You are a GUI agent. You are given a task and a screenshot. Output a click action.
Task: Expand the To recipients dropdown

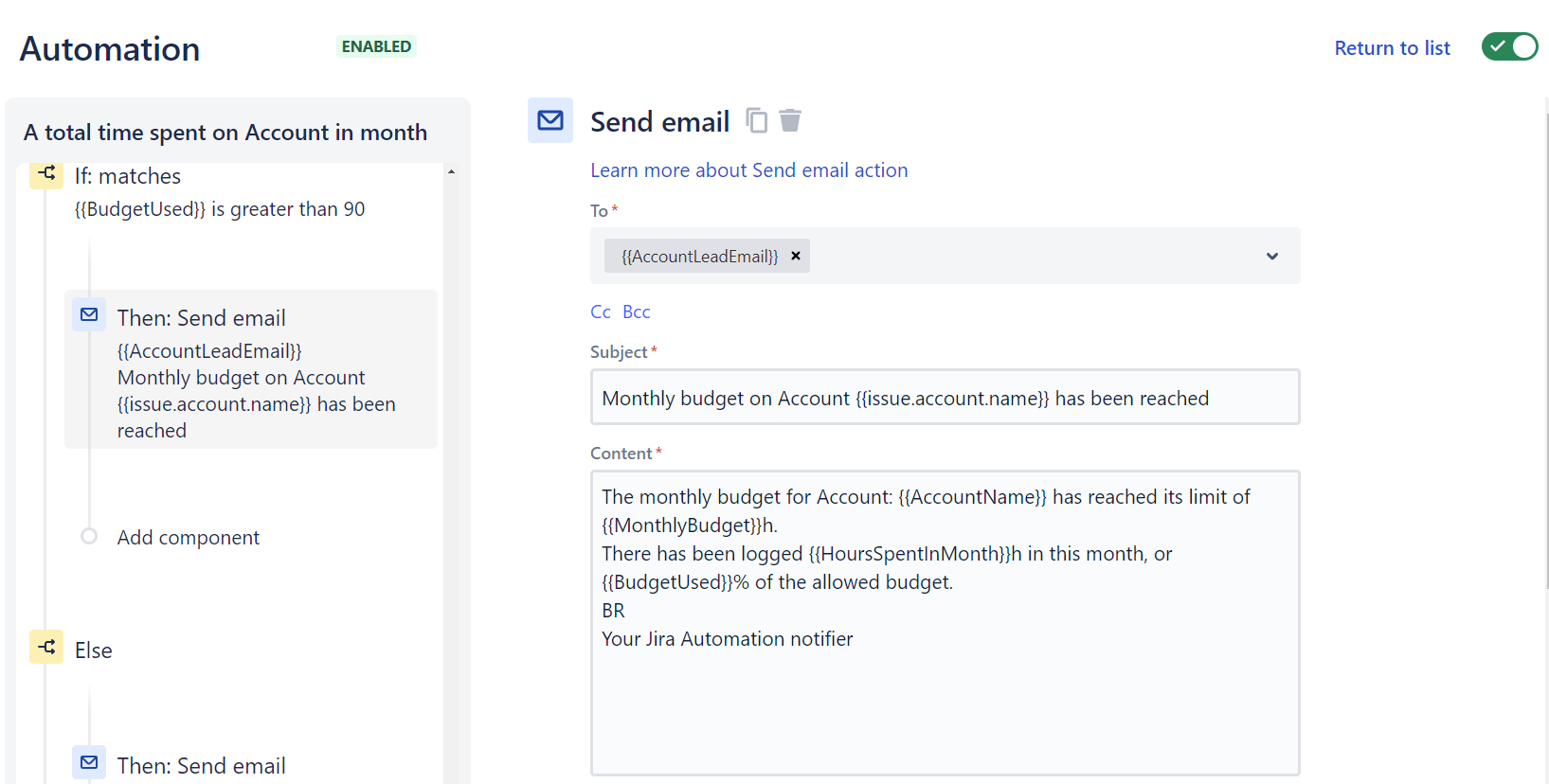click(1271, 257)
